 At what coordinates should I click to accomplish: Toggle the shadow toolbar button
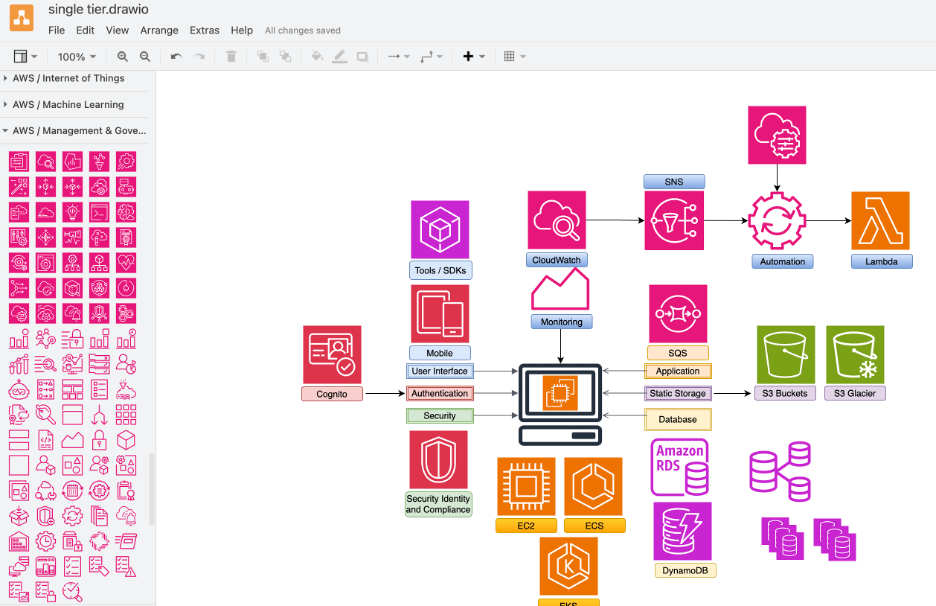point(362,57)
